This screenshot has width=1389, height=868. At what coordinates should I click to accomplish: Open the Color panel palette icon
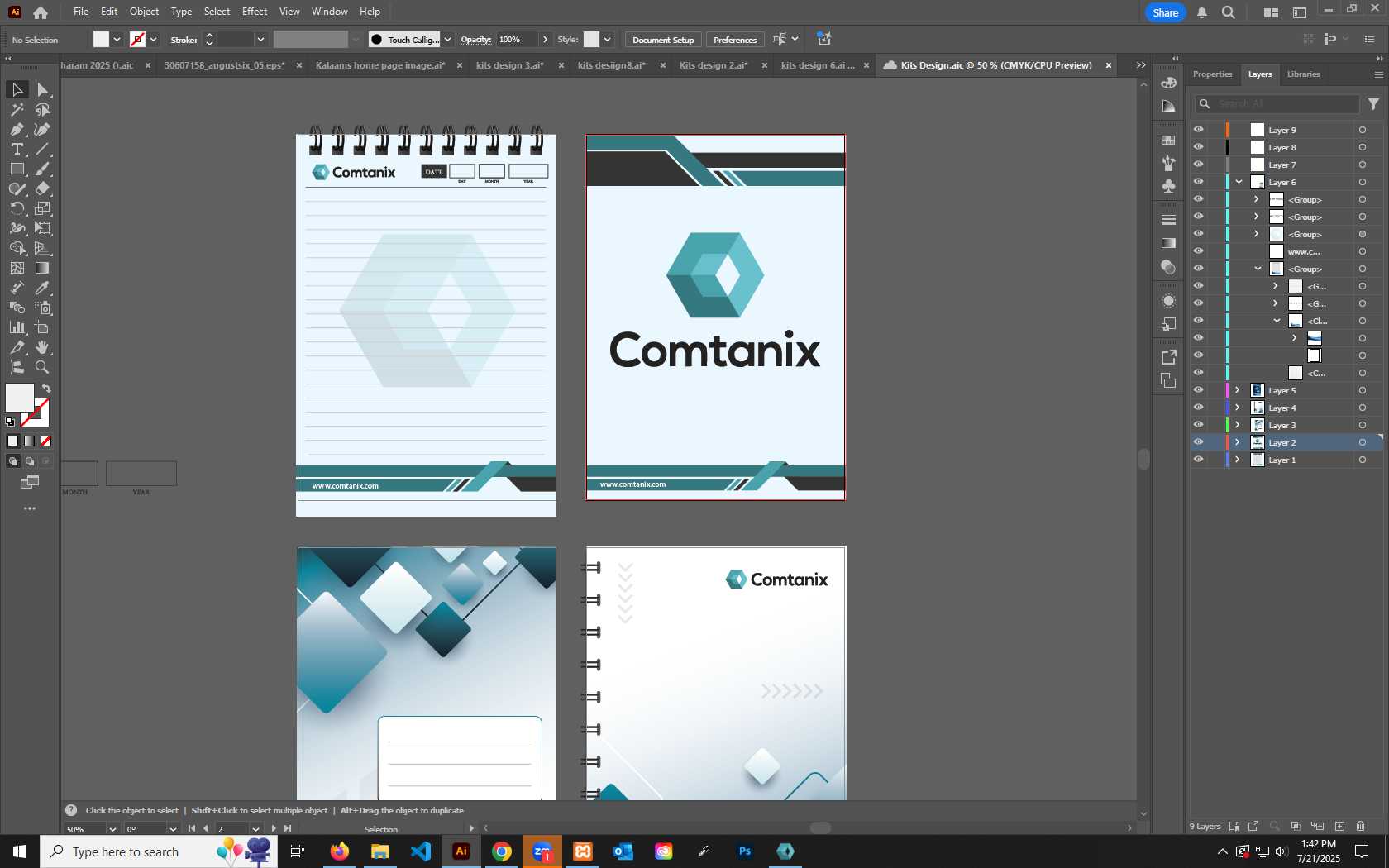(1168, 83)
